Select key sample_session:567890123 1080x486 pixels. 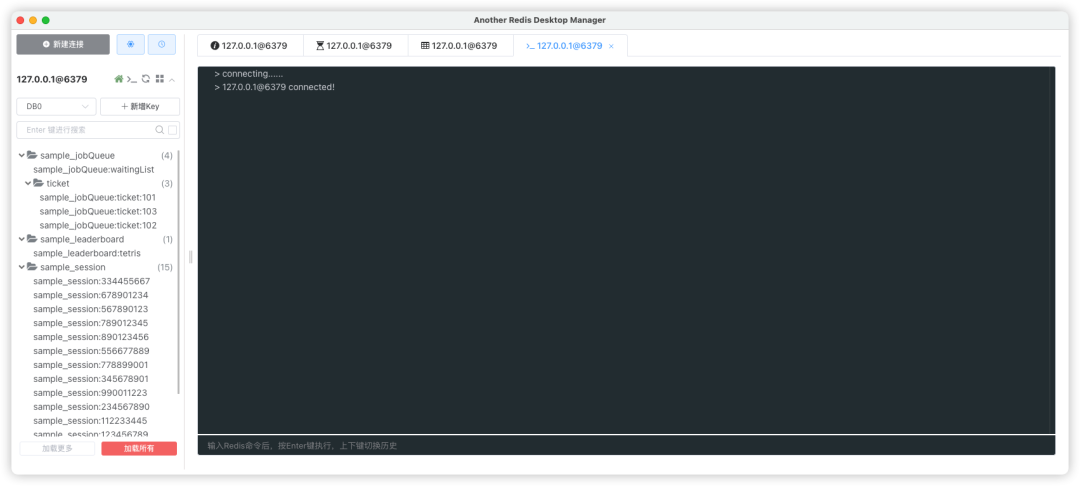coord(91,309)
